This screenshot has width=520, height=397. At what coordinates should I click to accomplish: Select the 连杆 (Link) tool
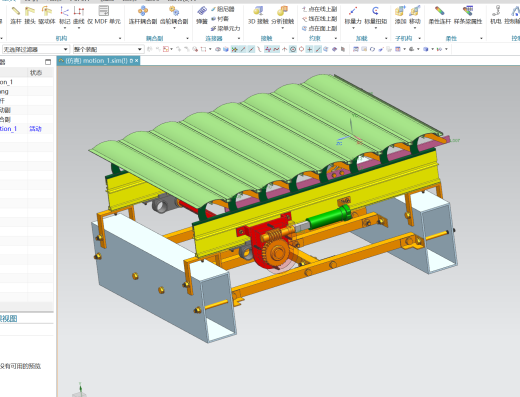tap(16, 15)
